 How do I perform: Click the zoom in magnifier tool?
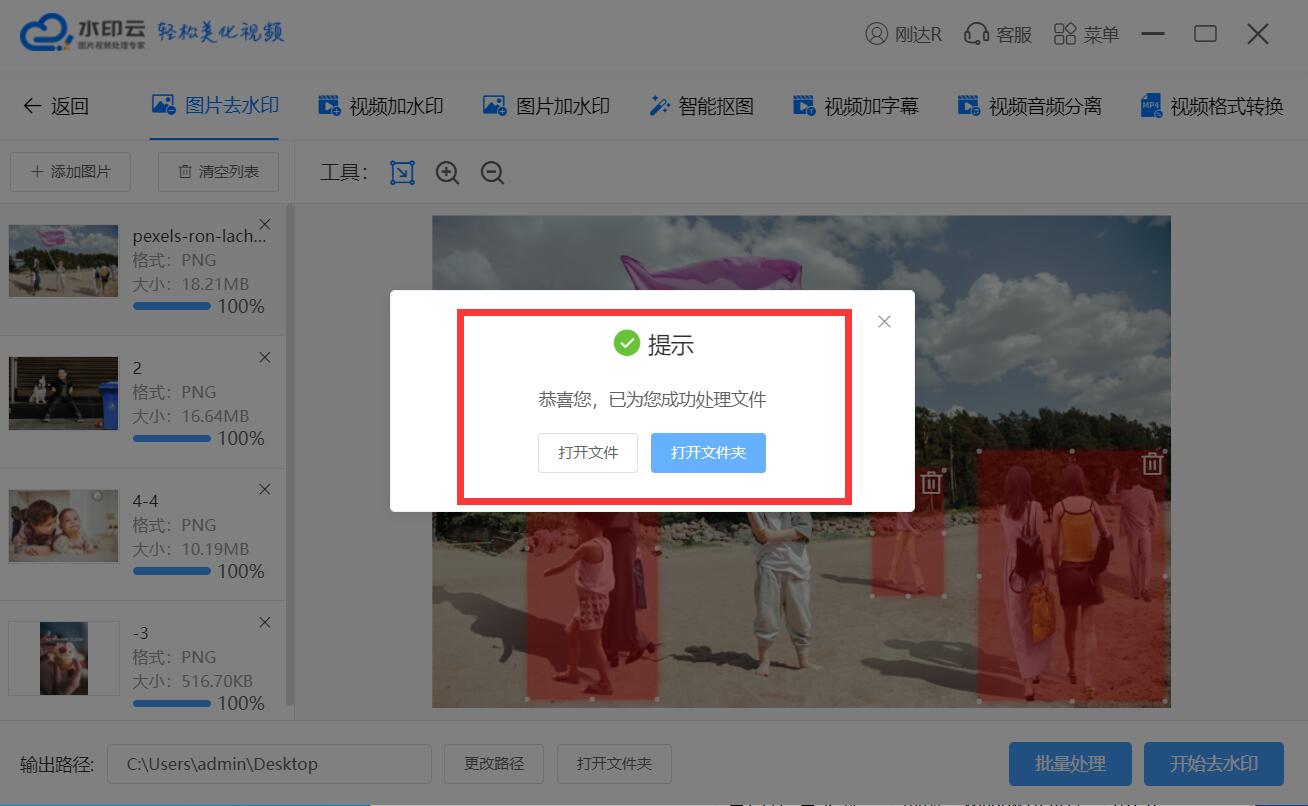(x=447, y=172)
